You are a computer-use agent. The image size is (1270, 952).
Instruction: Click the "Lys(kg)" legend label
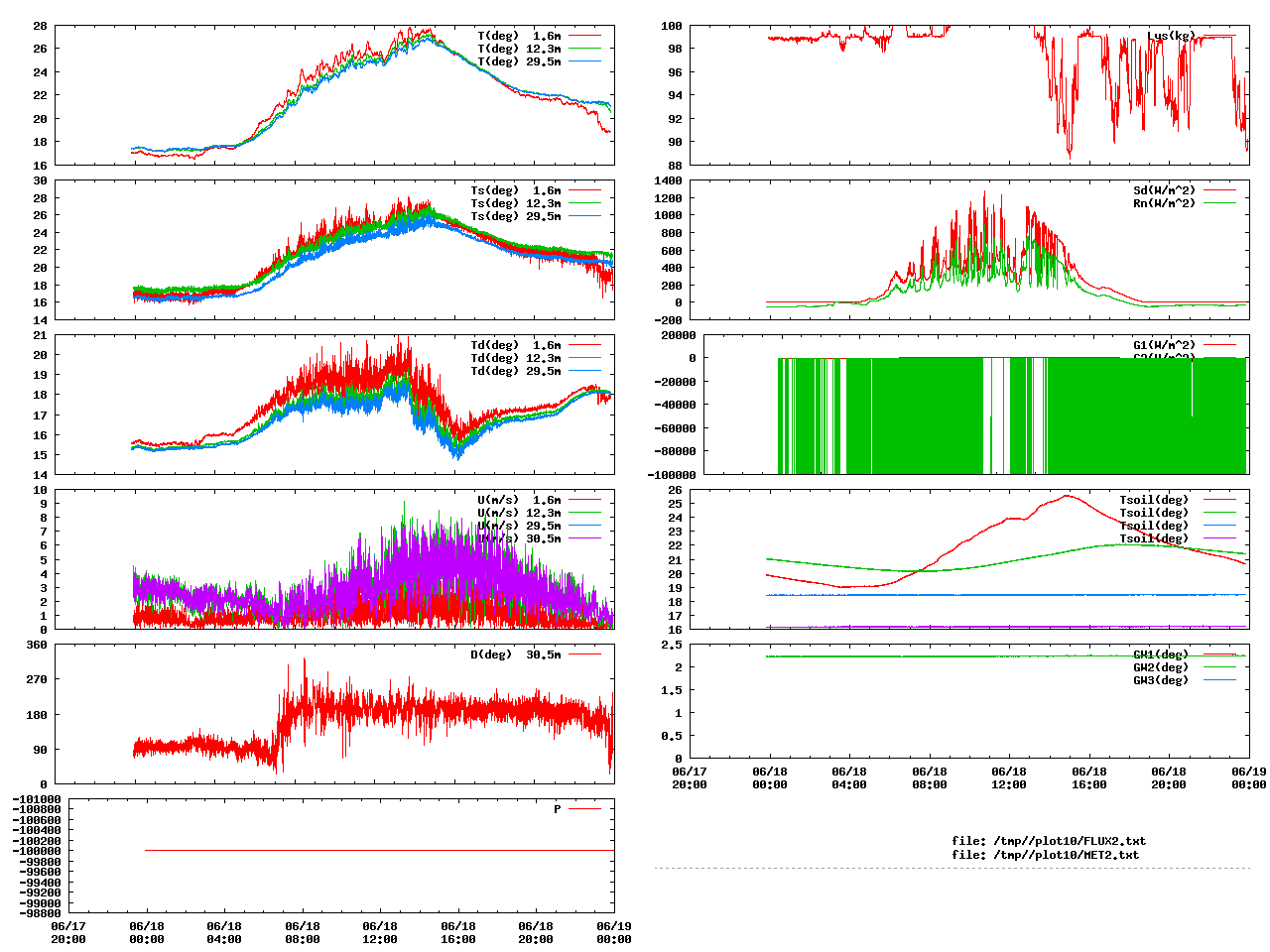click(1171, 36)
